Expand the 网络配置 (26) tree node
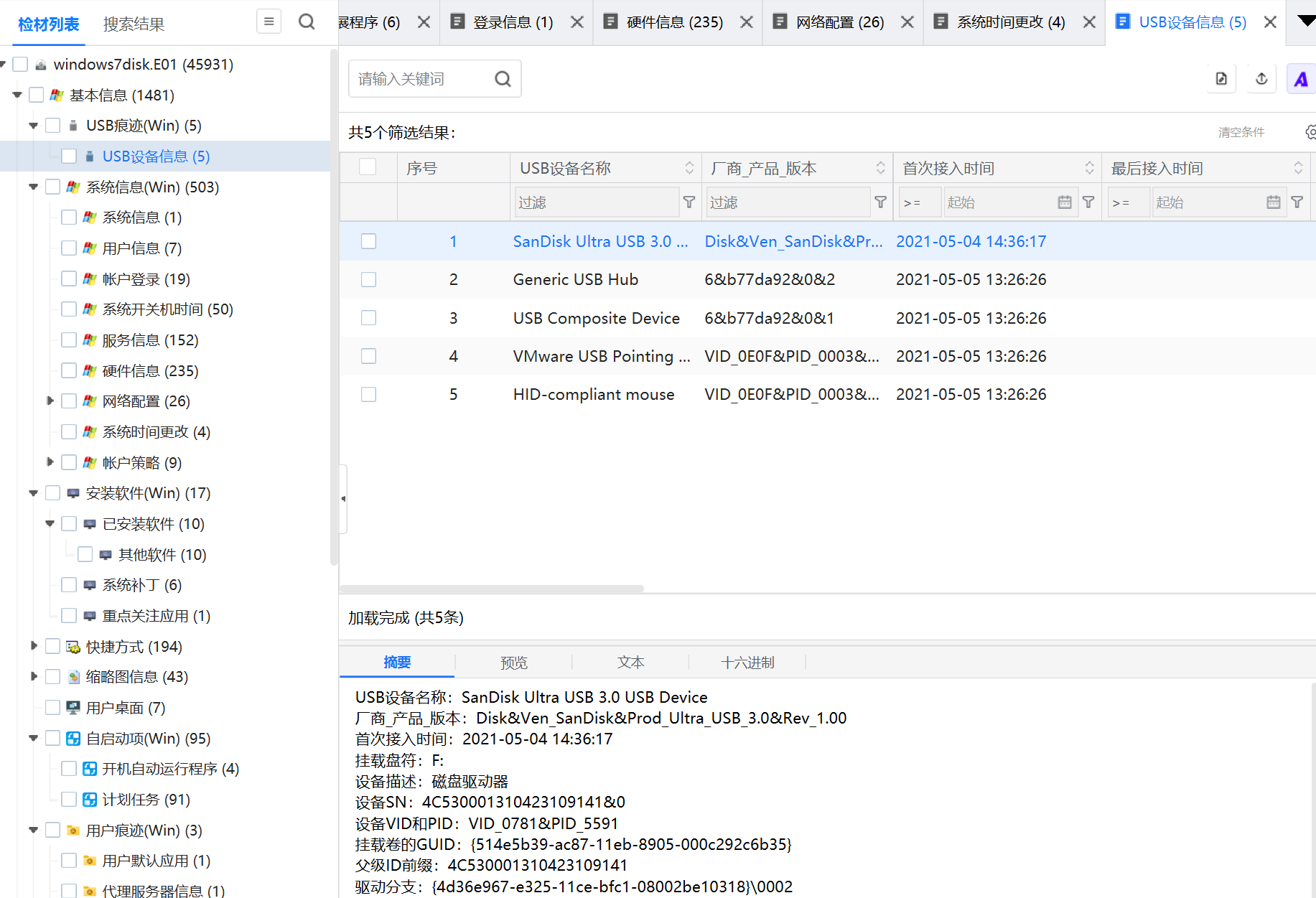Image resolution: width=1316 pixels, height=898 pixels. coord(50,401)
